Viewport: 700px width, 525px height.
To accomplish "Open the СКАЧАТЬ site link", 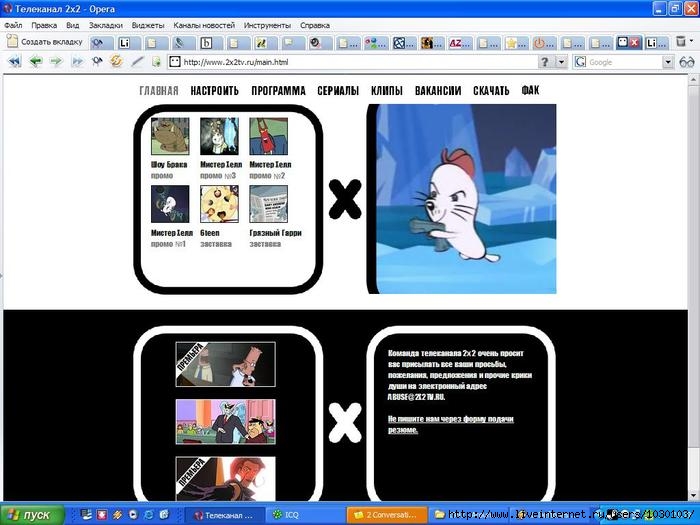I will click(491, 91).
